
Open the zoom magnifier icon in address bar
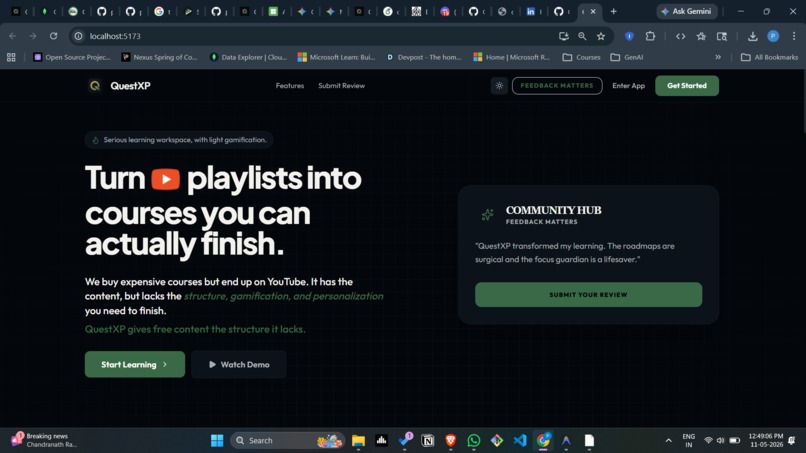pyautogui.click(x=582, y=36)
